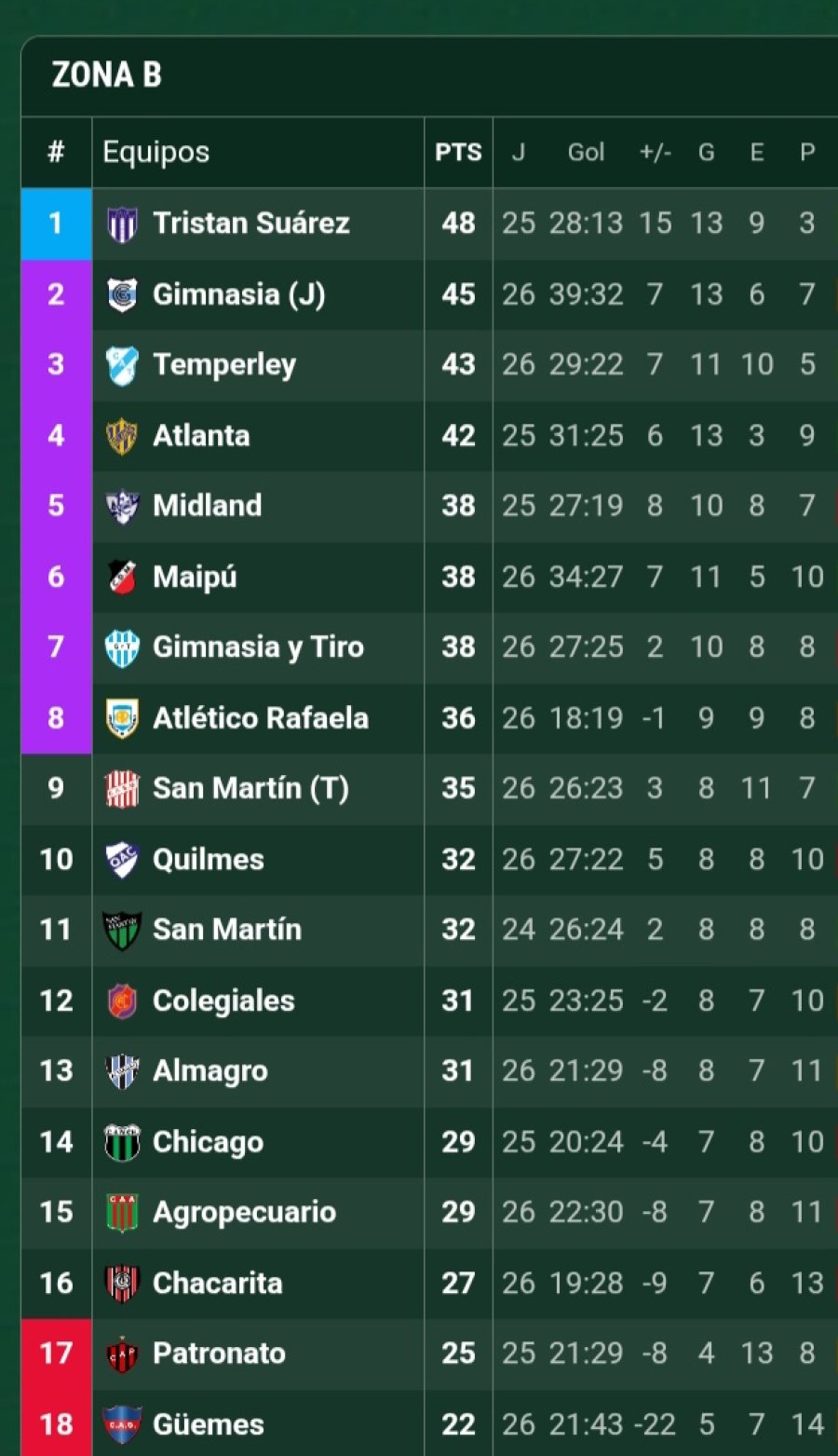Click red position 17 relegation marker
The image size is (838, 1456).
click(x=56, y=1354)
